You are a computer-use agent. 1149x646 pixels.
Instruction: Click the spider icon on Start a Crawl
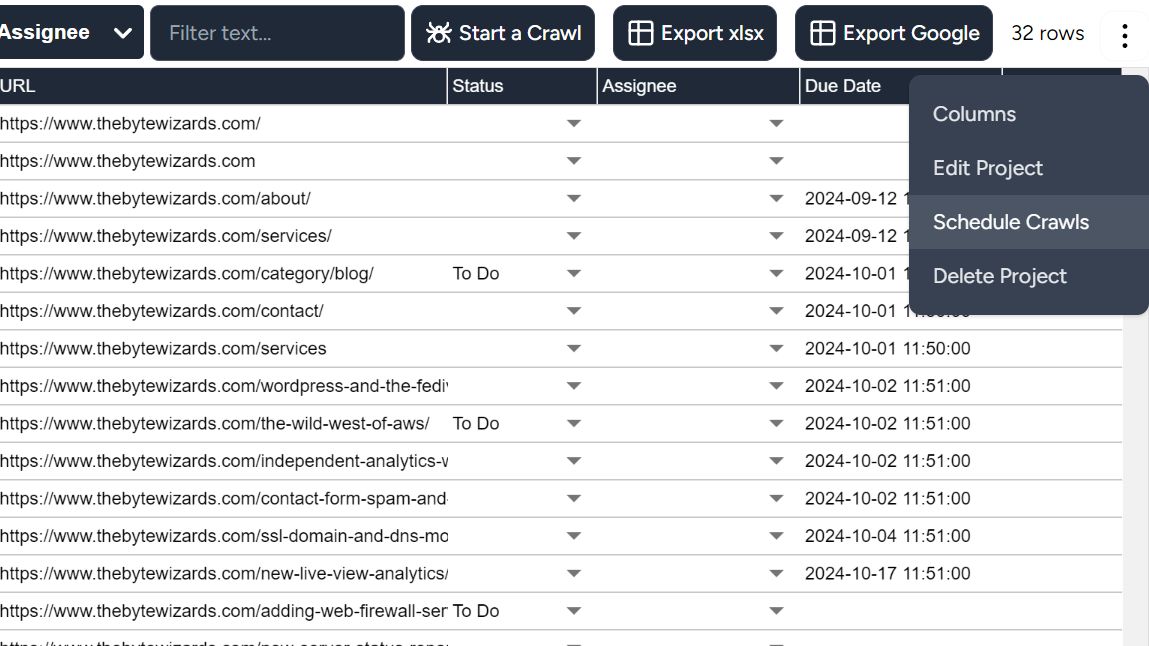[435, 33]
